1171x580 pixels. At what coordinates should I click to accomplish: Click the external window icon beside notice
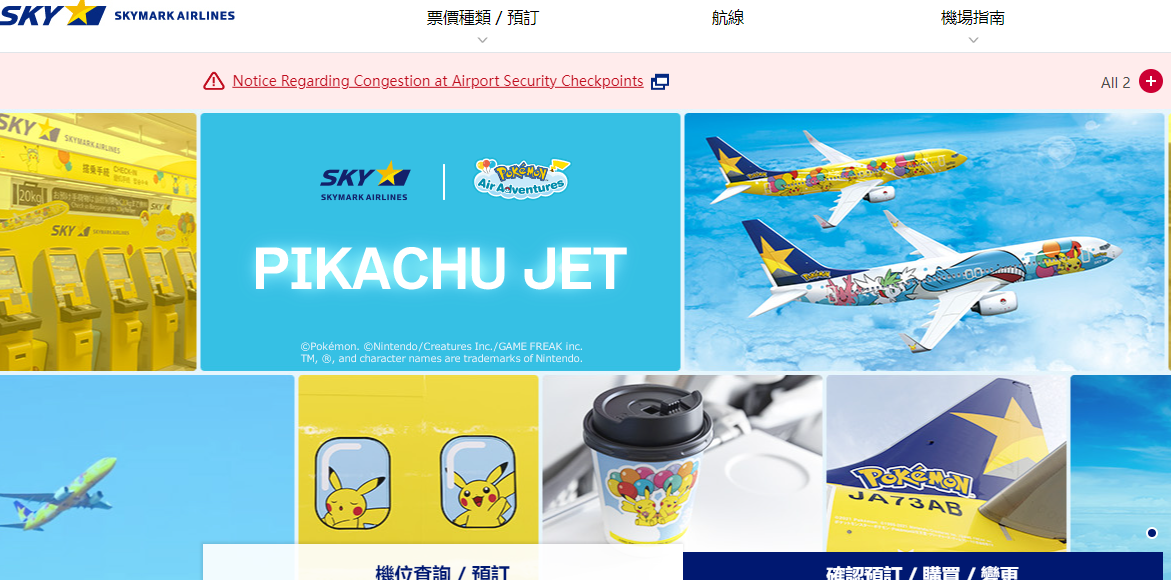point(659,82)
